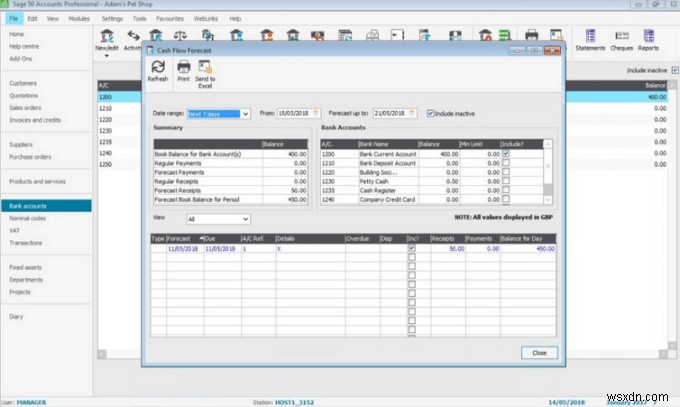This screenshot has width=680, height=407.
Task: Click the Activity arrows icon in main toolbar
Action: [133, 36]
